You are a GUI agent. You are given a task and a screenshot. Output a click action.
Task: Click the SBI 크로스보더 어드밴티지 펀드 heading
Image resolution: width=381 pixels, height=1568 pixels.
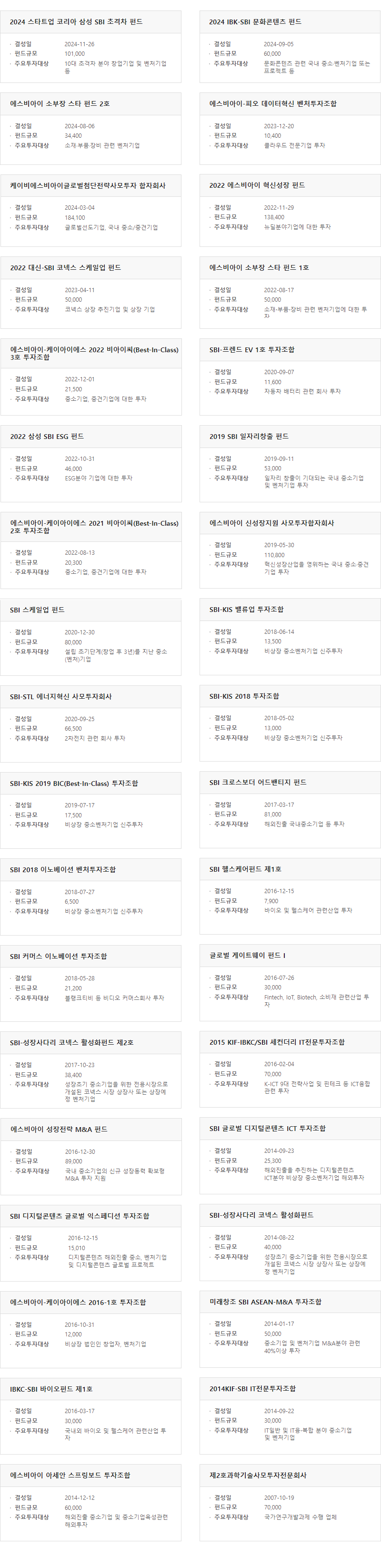point(258,783)
